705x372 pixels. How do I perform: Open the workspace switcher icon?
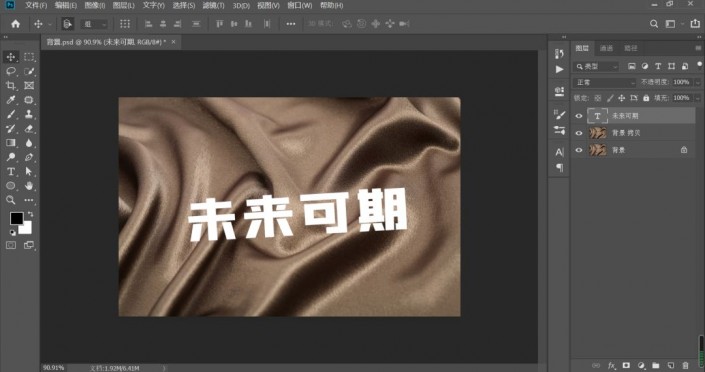click(670, 24)
